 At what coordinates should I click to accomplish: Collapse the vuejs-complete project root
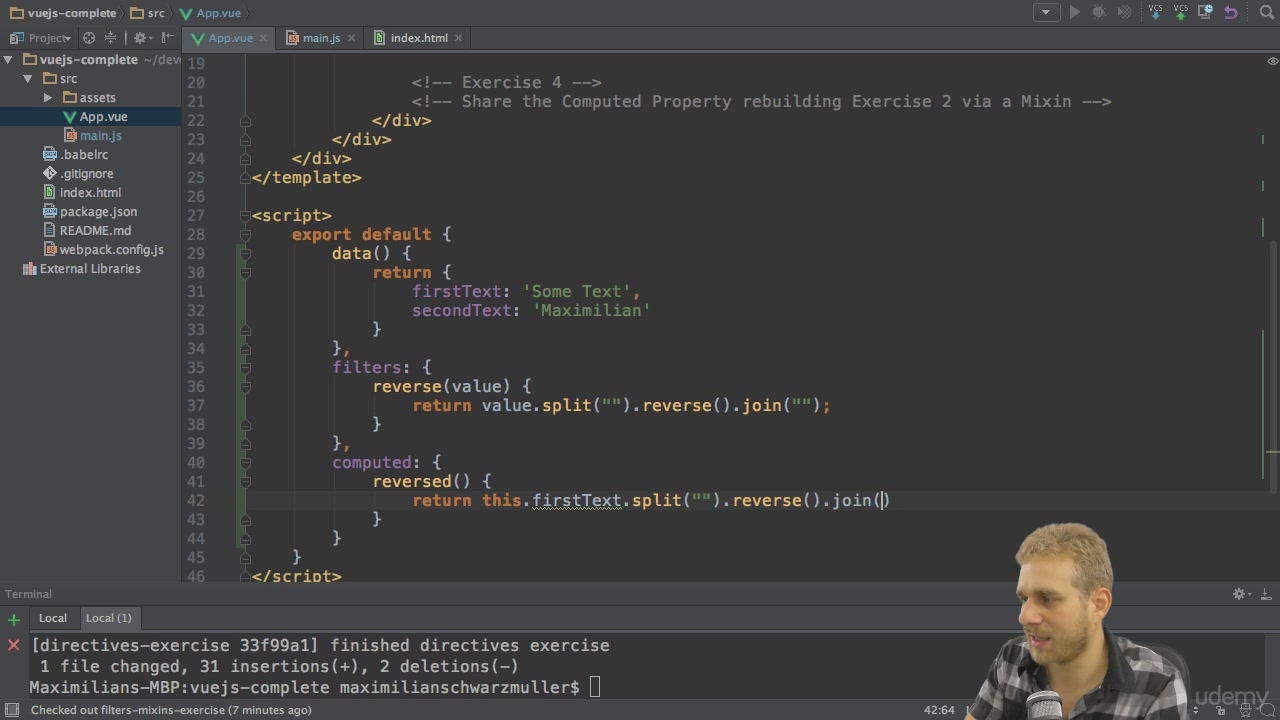pyautogui.click(x=8, y=60)
